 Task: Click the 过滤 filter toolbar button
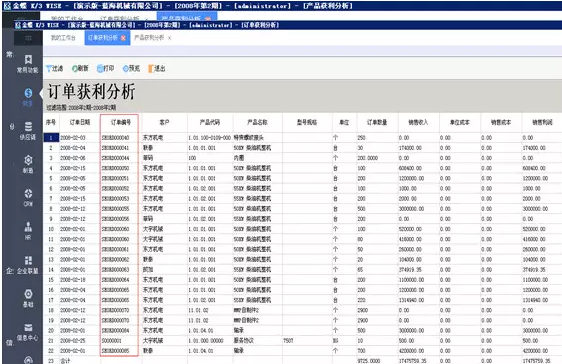click(54, 68)
